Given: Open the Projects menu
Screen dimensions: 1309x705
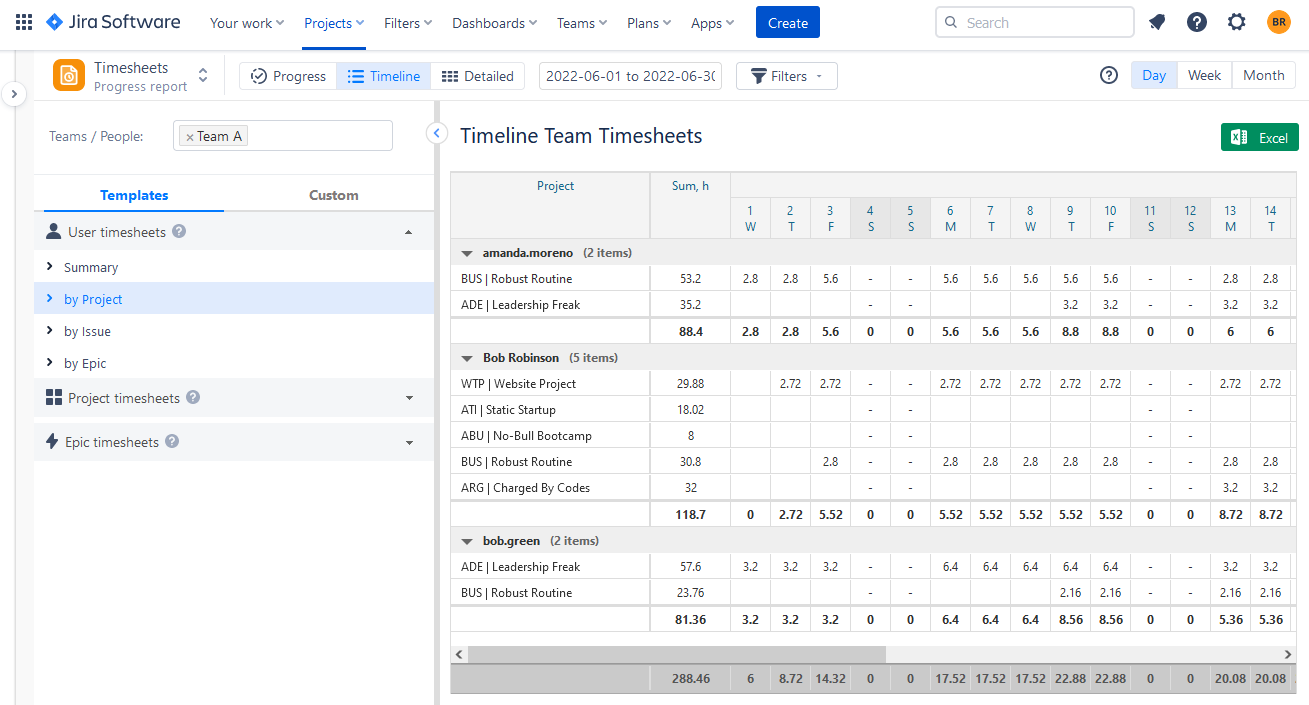Looking at the screenshot, I should pyautogui.click(x=333, y=22).
